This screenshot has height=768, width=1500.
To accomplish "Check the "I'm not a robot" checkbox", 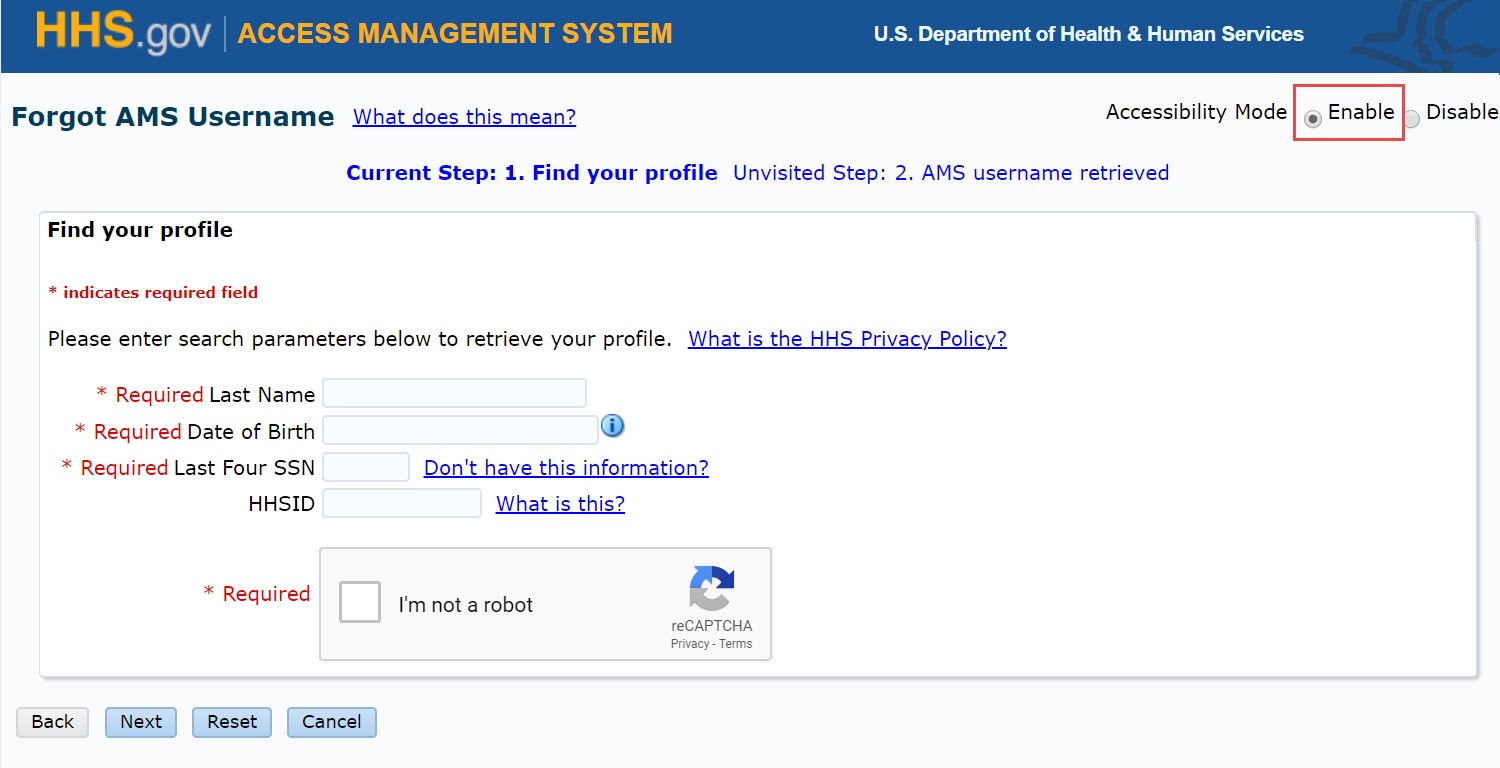I will point(359,601).
